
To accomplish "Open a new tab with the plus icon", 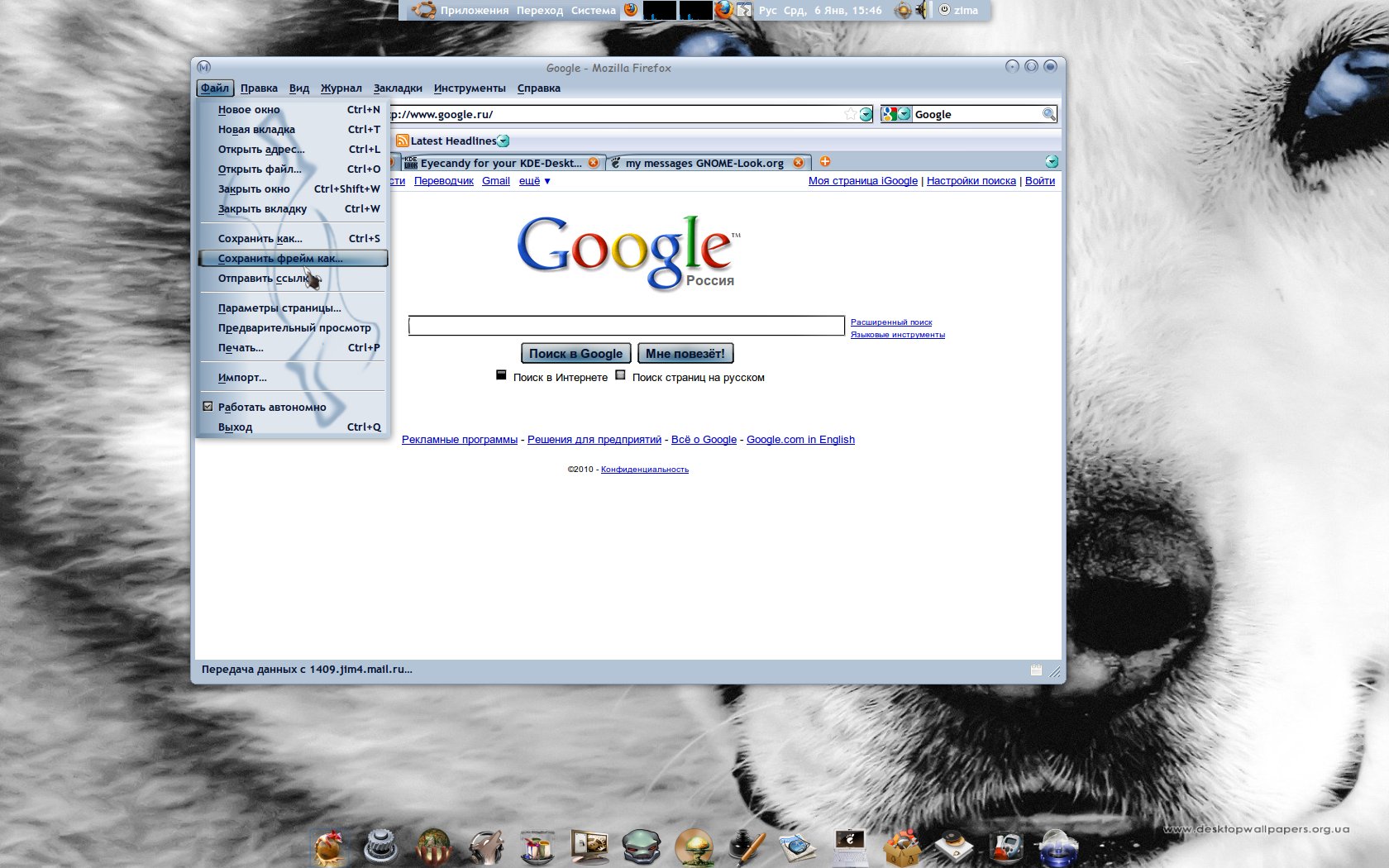I will [824, 161].
